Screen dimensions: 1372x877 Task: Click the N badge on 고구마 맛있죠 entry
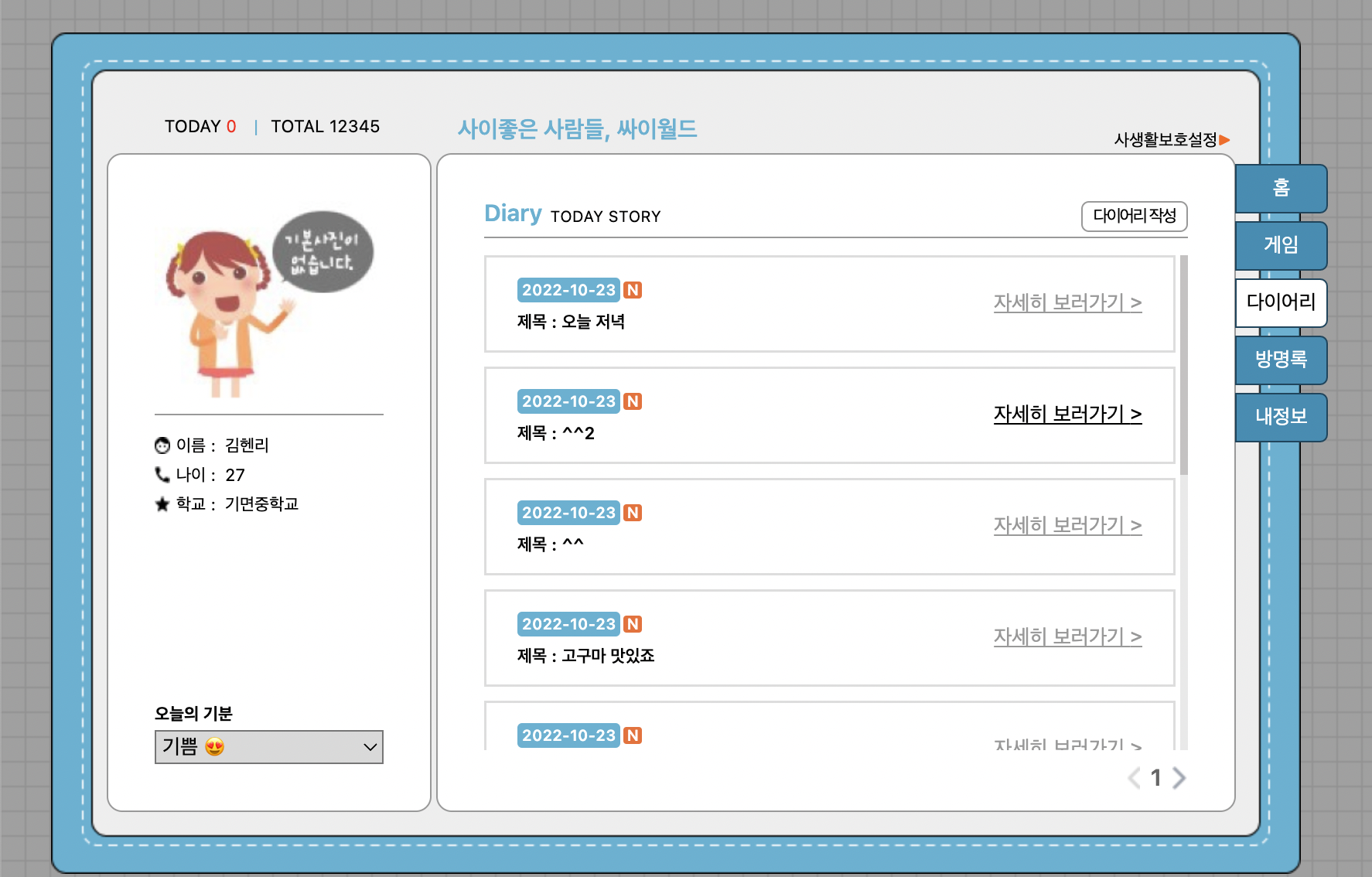click(x=633, y=623)
